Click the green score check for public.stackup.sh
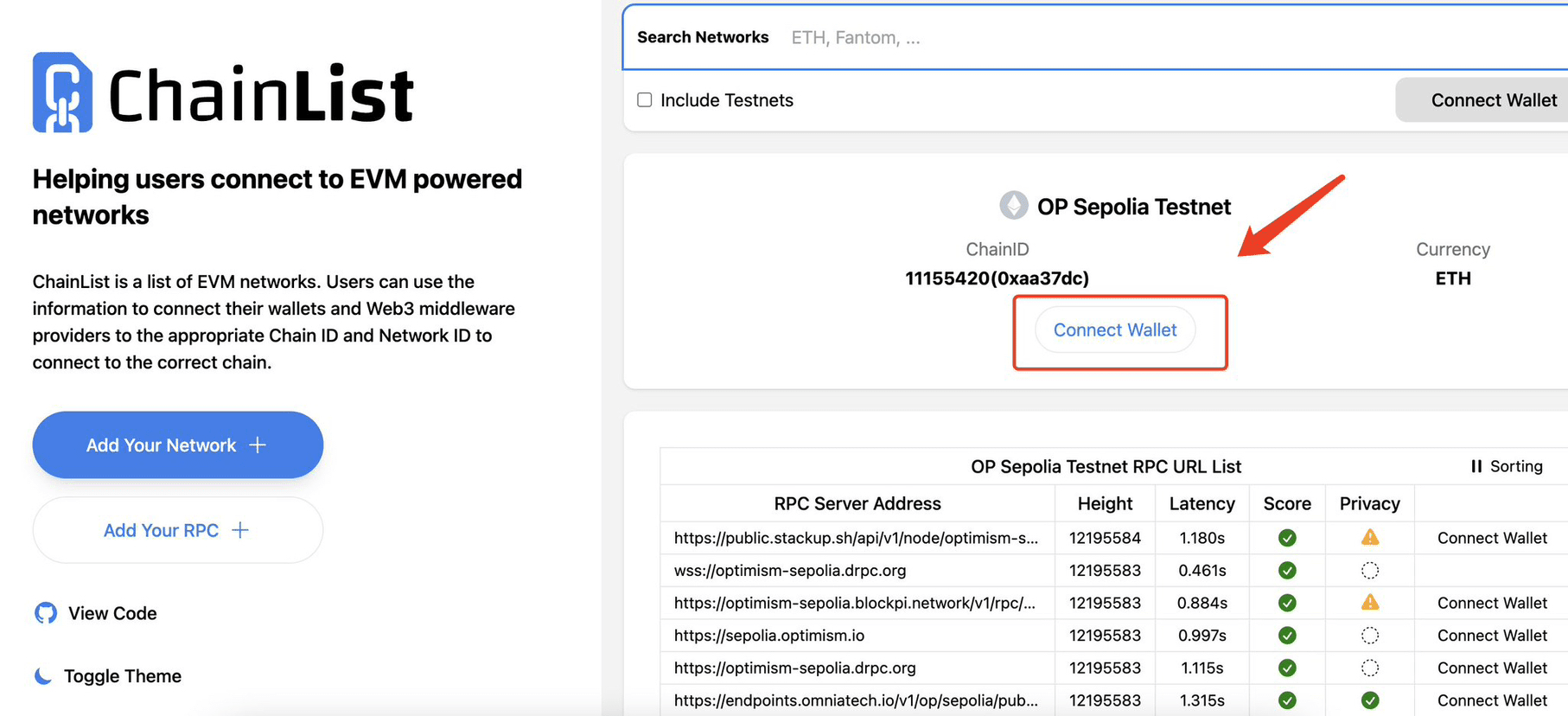The image size is (1568, 716). [1287, 538]
